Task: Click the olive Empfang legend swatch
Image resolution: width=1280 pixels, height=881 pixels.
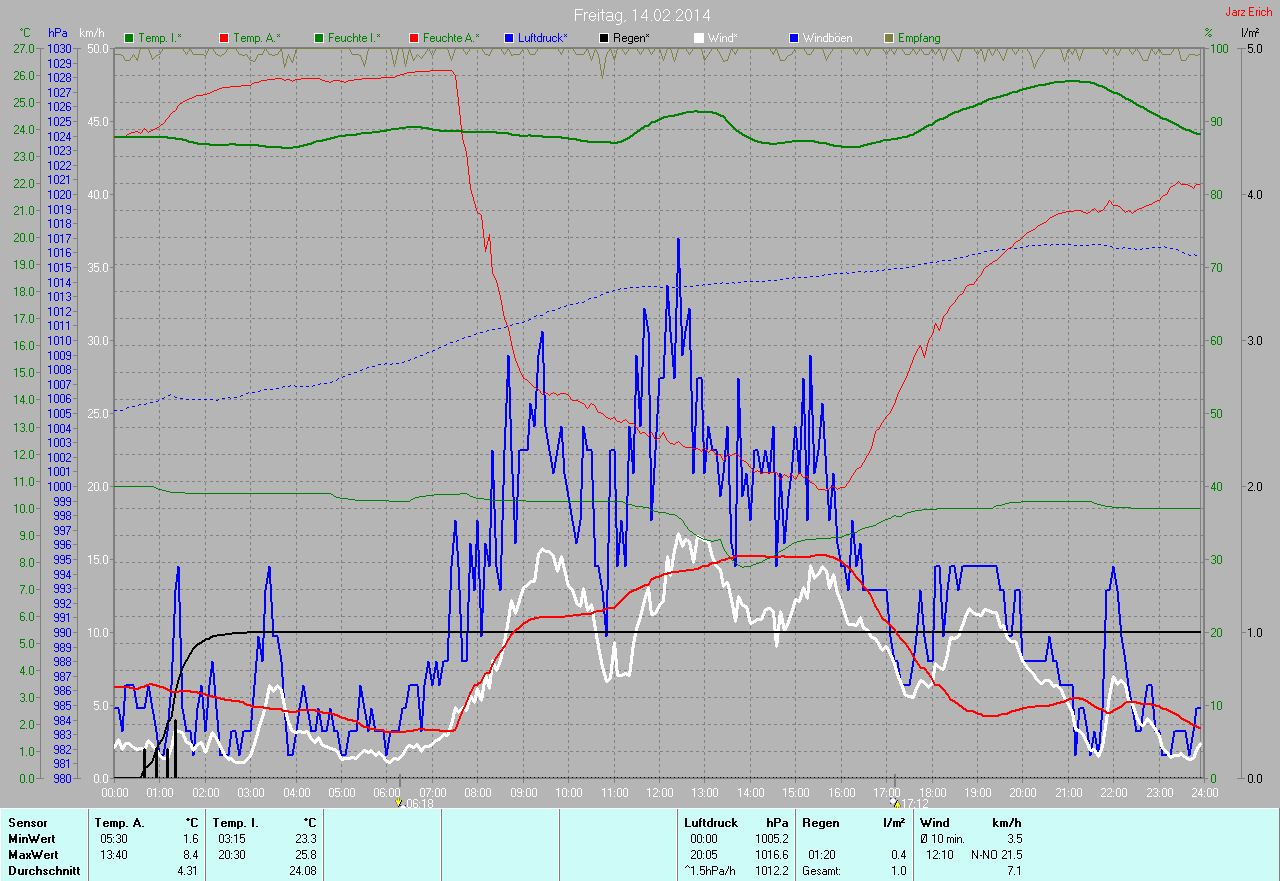Action: pyautogui.click(x=889, y=38)
